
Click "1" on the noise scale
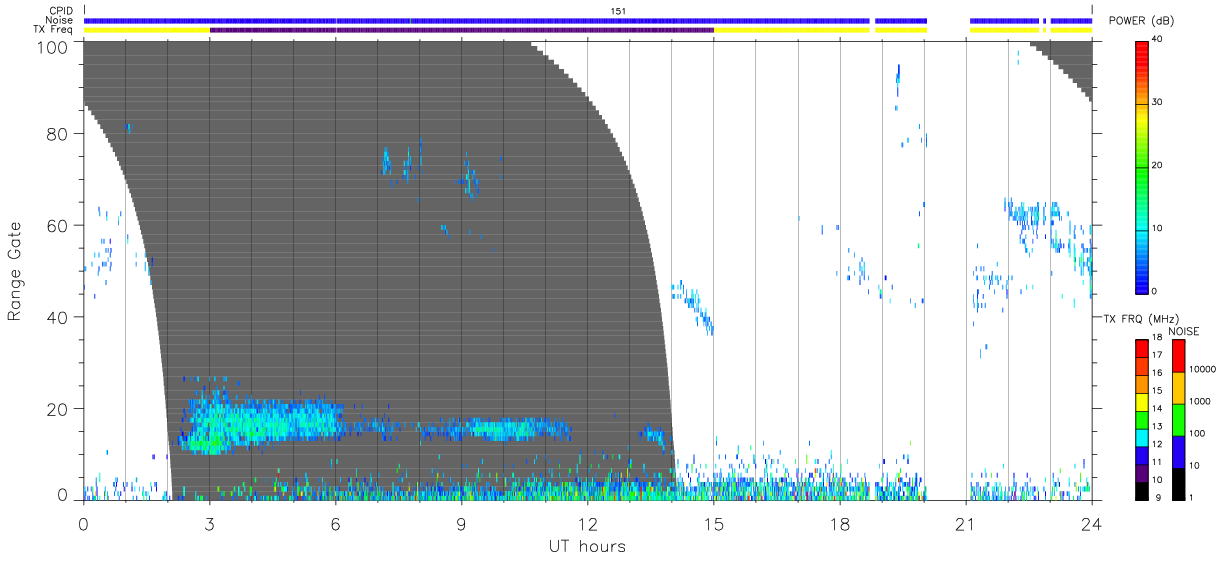(x=1192, y=497)
